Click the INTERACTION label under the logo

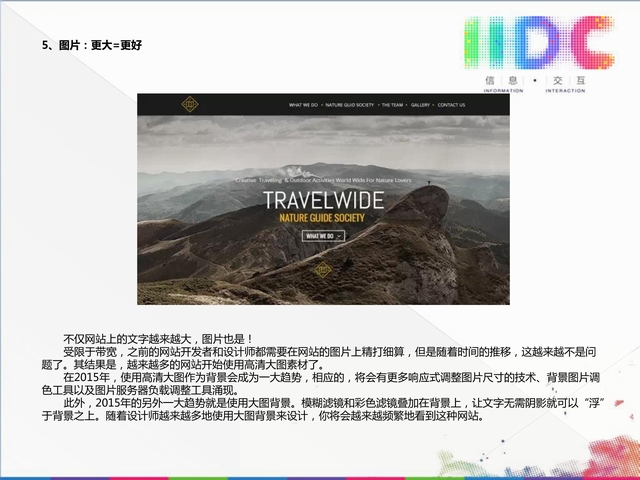coord(565,91)
